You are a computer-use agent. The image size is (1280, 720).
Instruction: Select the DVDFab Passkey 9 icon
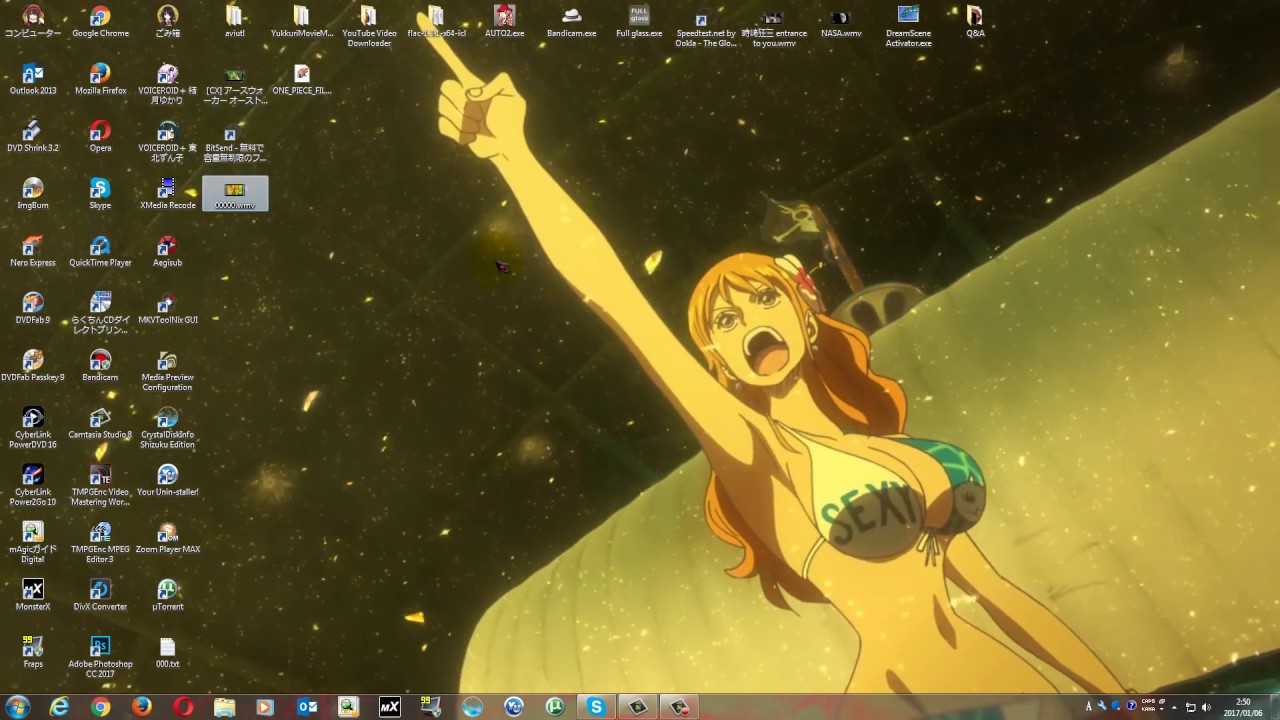pyautogui.click(x=33, y=365)
